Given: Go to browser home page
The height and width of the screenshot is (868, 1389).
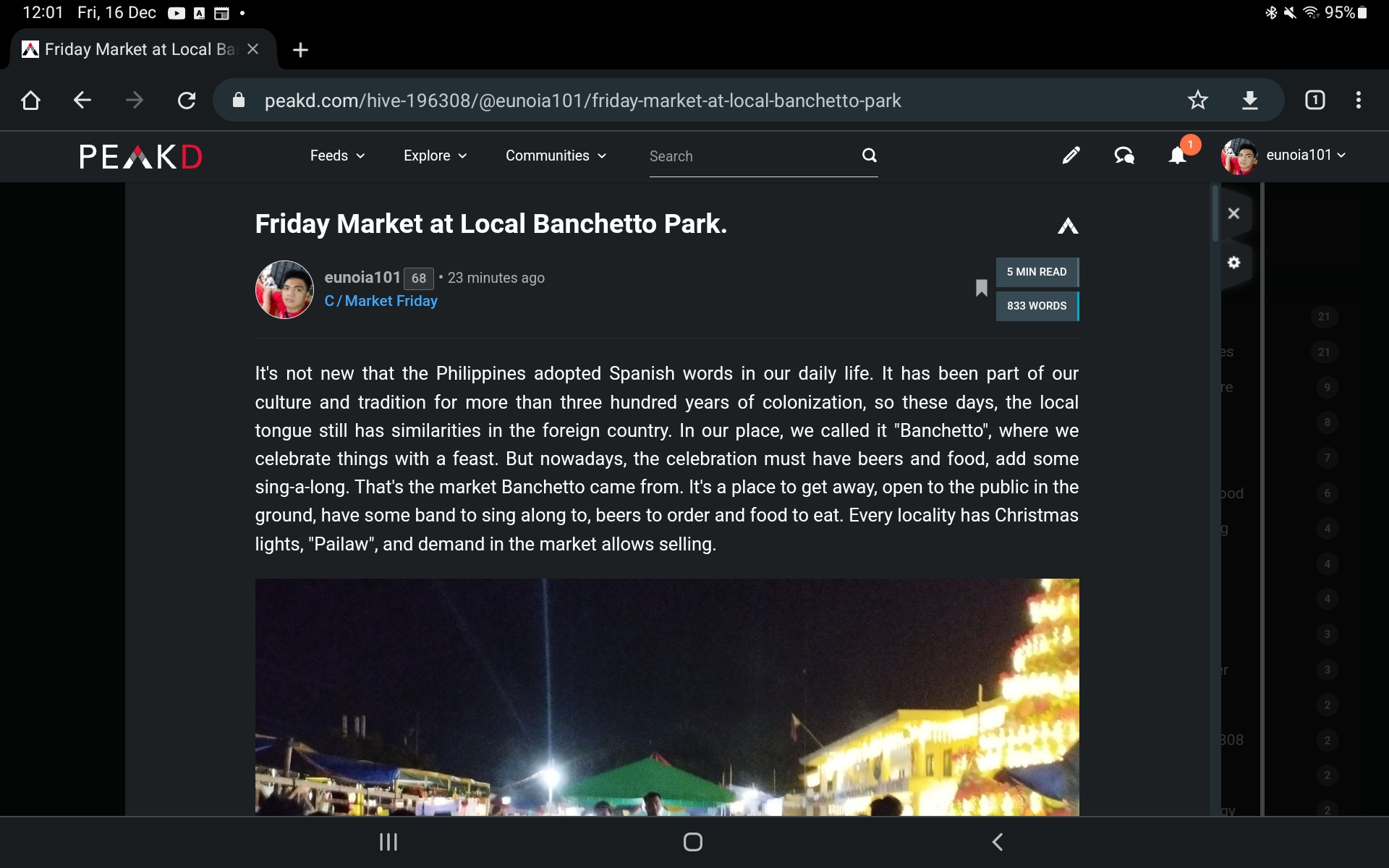Looking at the screenshot, I should (x=30, y=100).
